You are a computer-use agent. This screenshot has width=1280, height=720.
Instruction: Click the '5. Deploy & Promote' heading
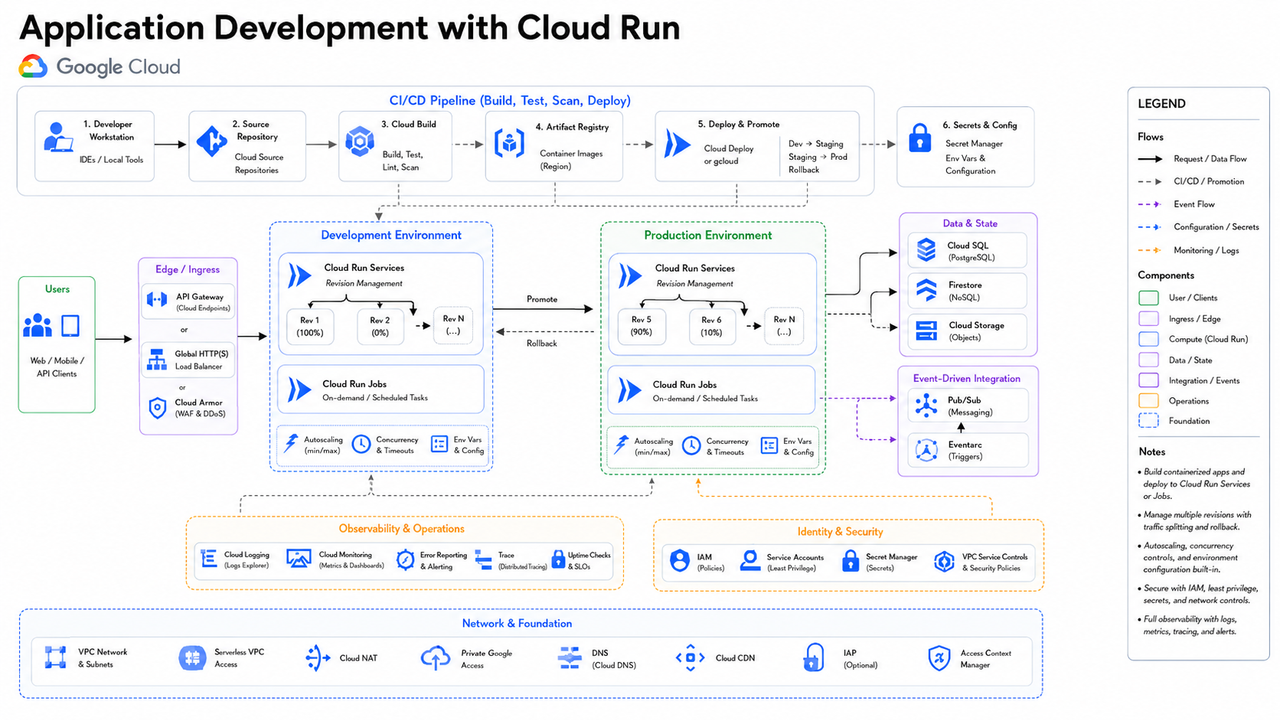click(738, 124)
